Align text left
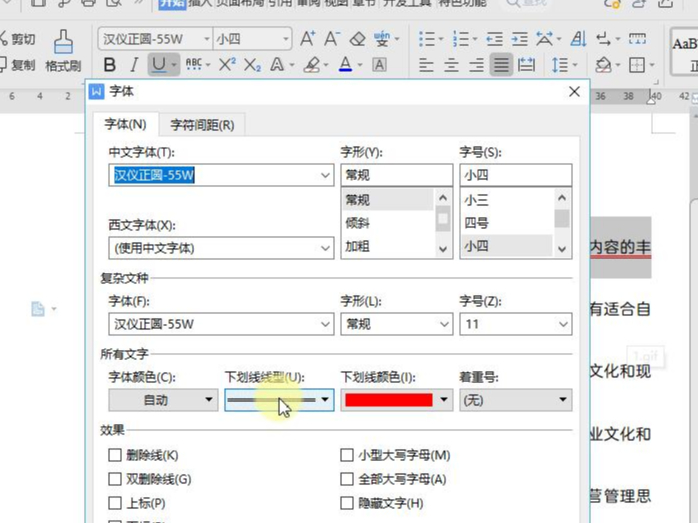 [426, 65]
